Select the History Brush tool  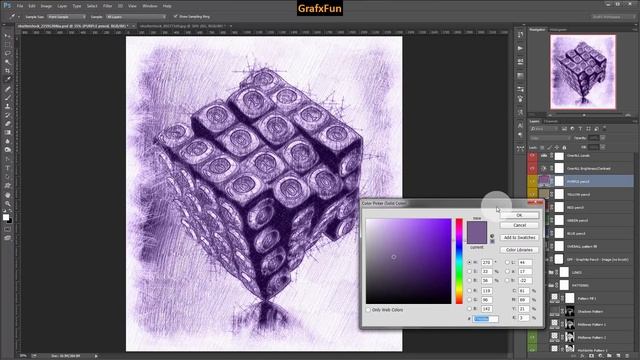7,115
